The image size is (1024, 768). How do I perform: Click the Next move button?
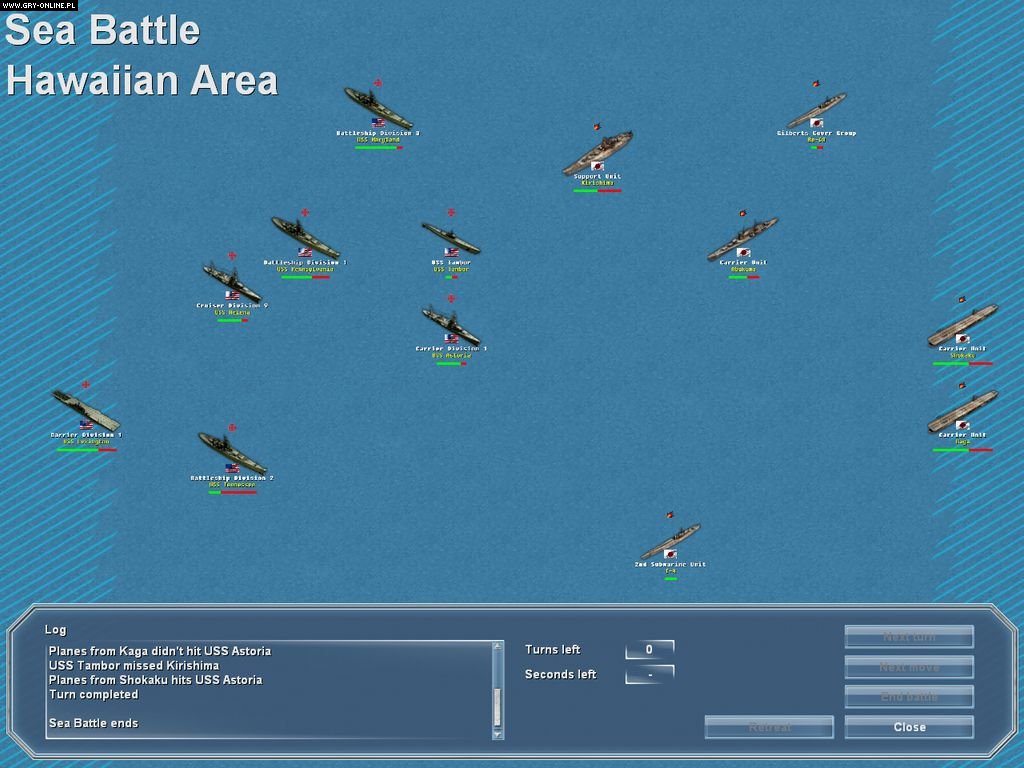908,667
